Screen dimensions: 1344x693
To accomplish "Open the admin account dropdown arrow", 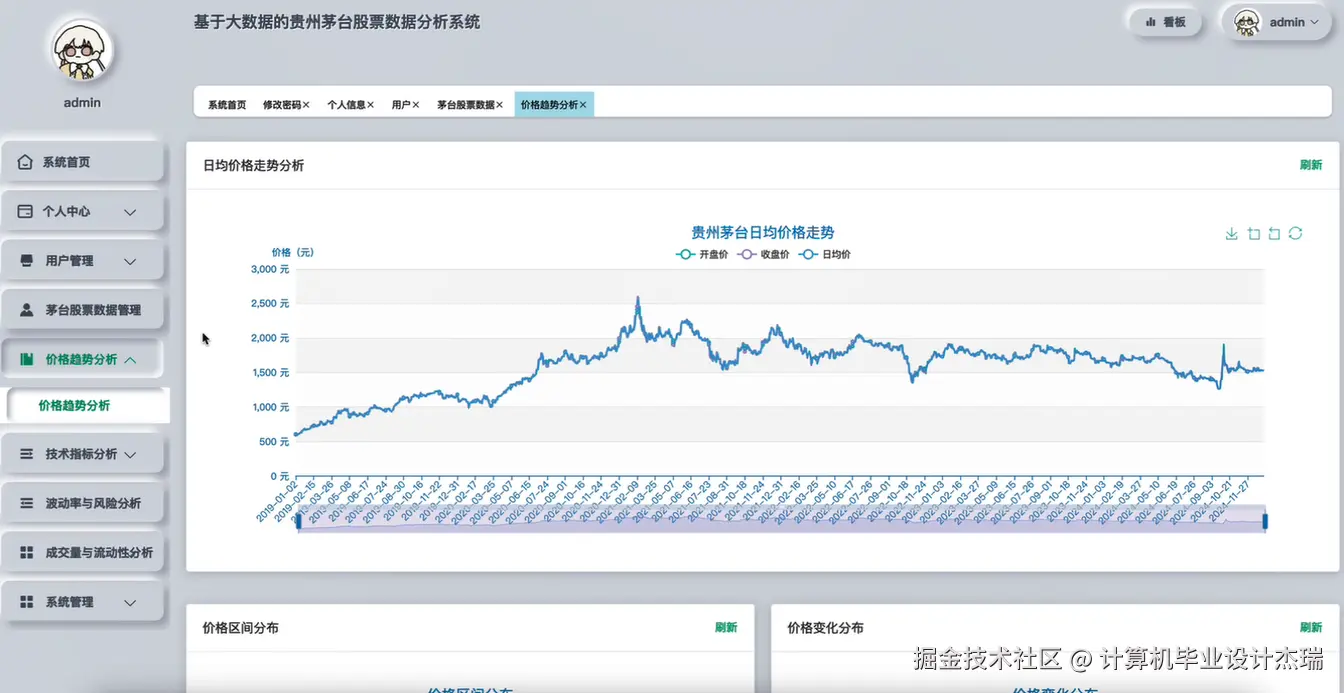I will 1314,22.
